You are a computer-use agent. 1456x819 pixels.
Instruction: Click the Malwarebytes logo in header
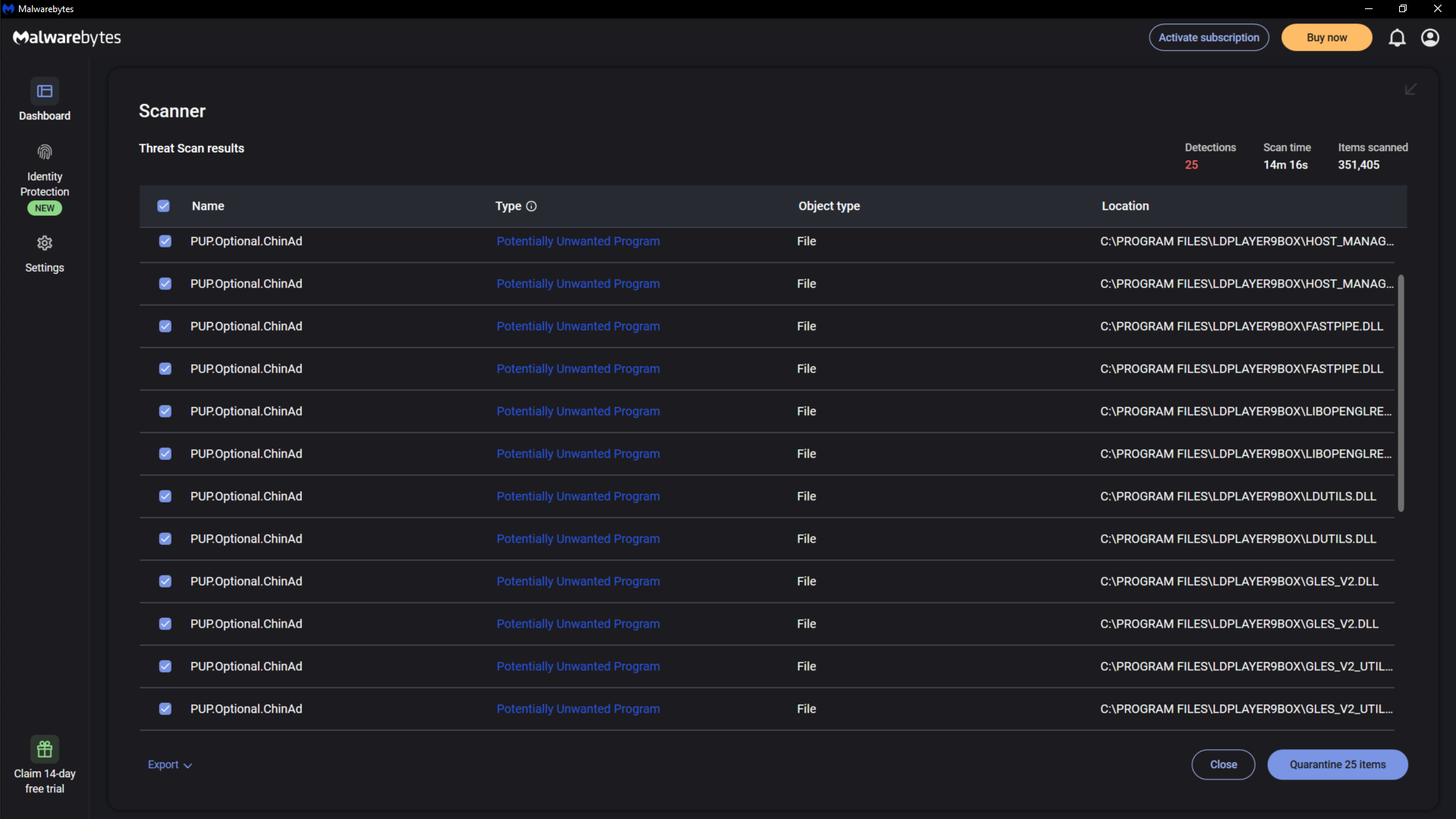(67, 38)
